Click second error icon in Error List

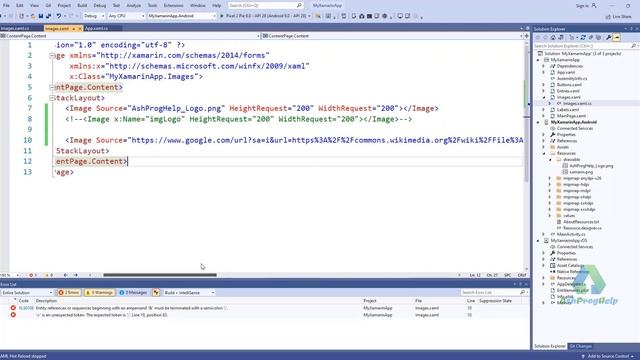(13, 315)
